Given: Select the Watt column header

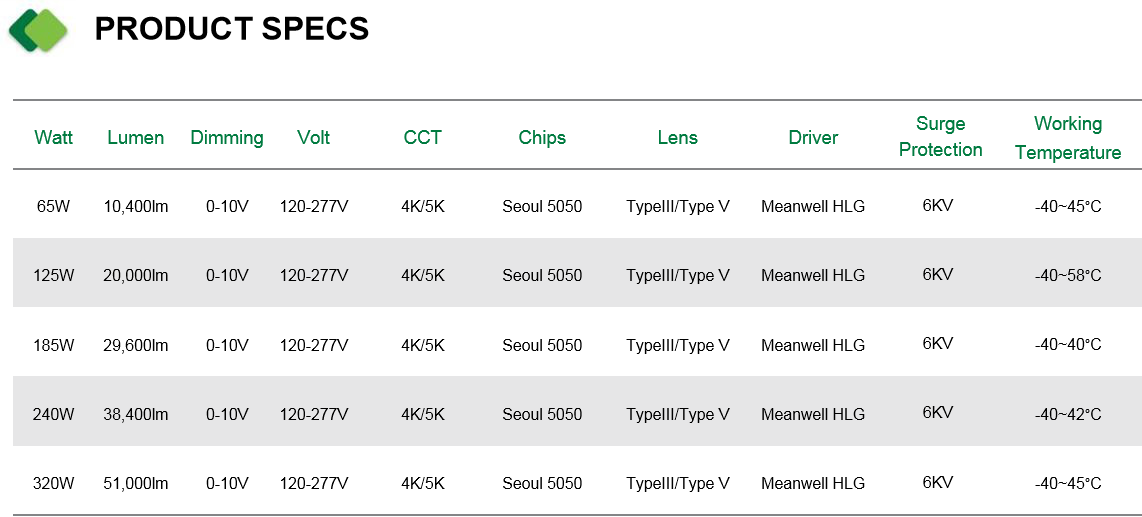Looking at the screenshot, I should click(54, 138).
